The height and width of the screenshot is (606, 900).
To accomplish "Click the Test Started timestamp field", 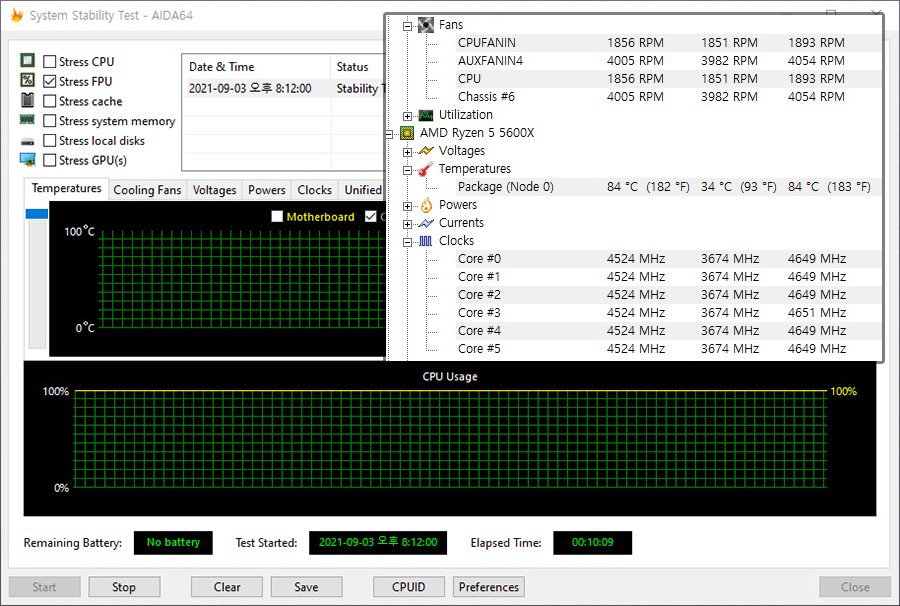I will [x=378, y=542].
